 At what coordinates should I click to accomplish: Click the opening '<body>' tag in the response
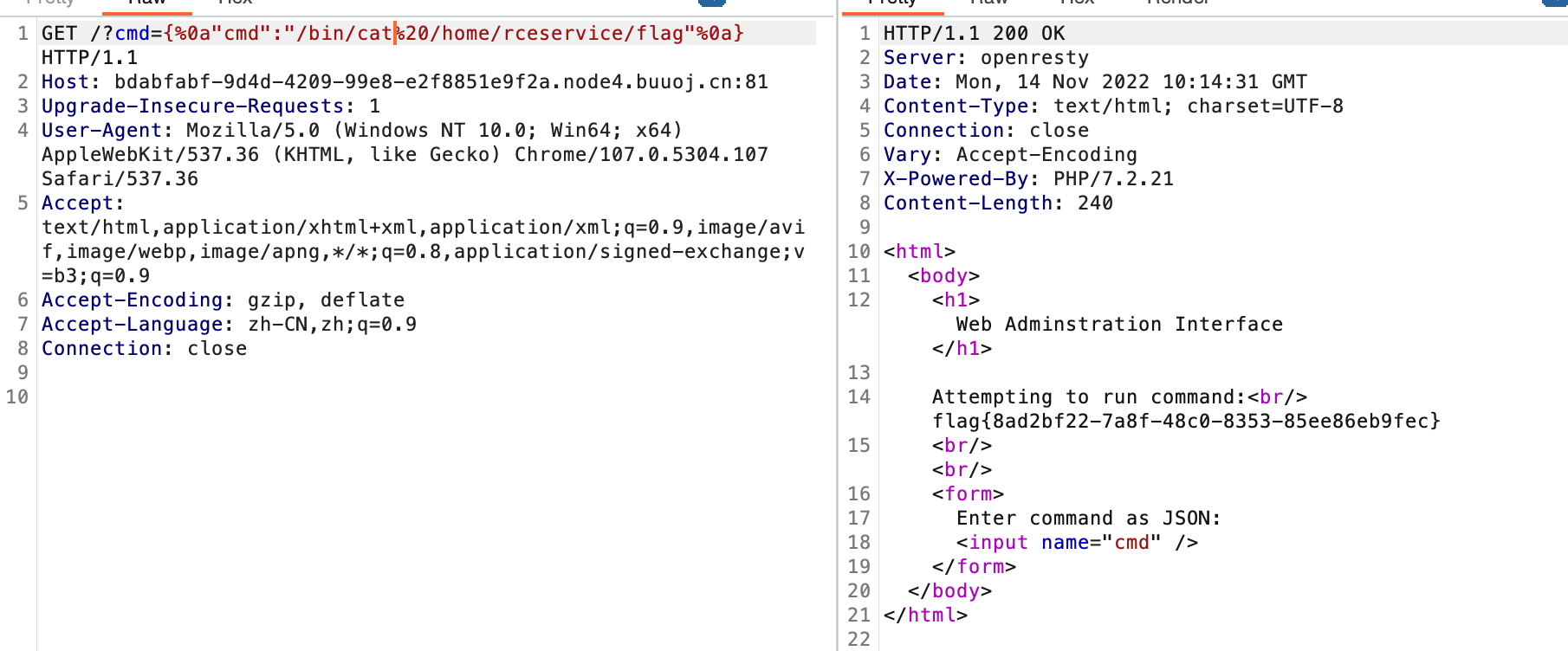[x=943, y=275]
